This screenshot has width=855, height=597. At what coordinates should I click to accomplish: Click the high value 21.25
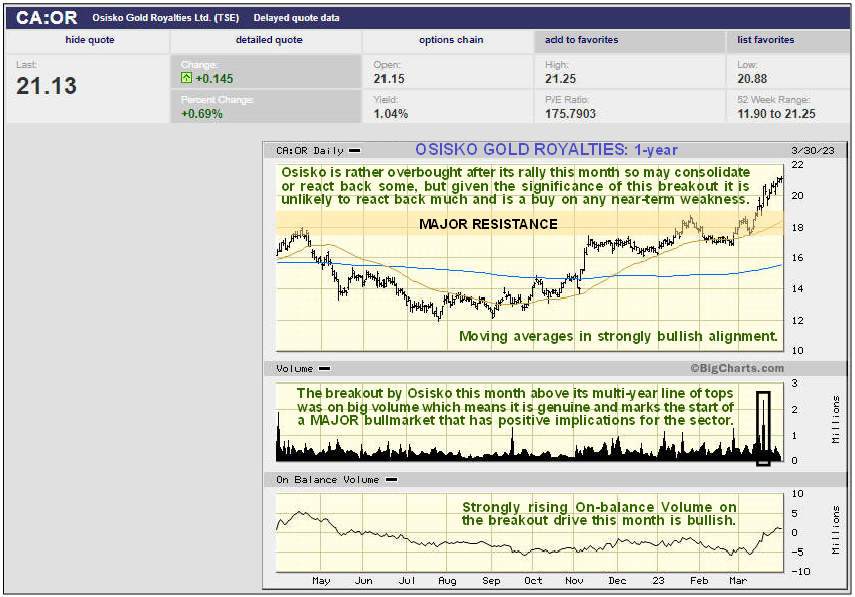coord(561,79)
